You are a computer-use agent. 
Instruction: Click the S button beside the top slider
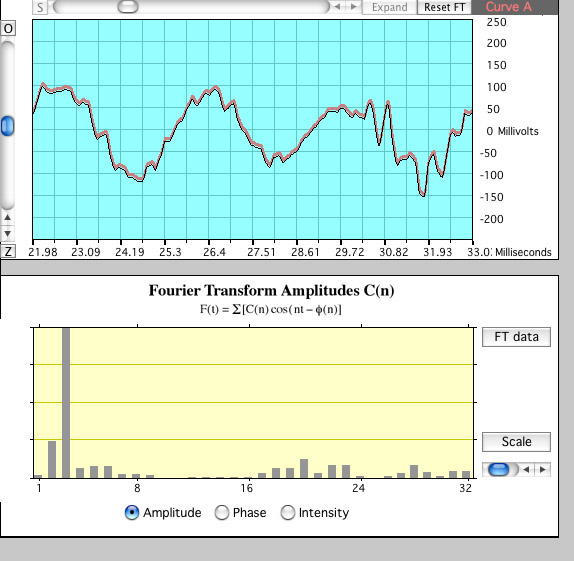coord(40,7)
